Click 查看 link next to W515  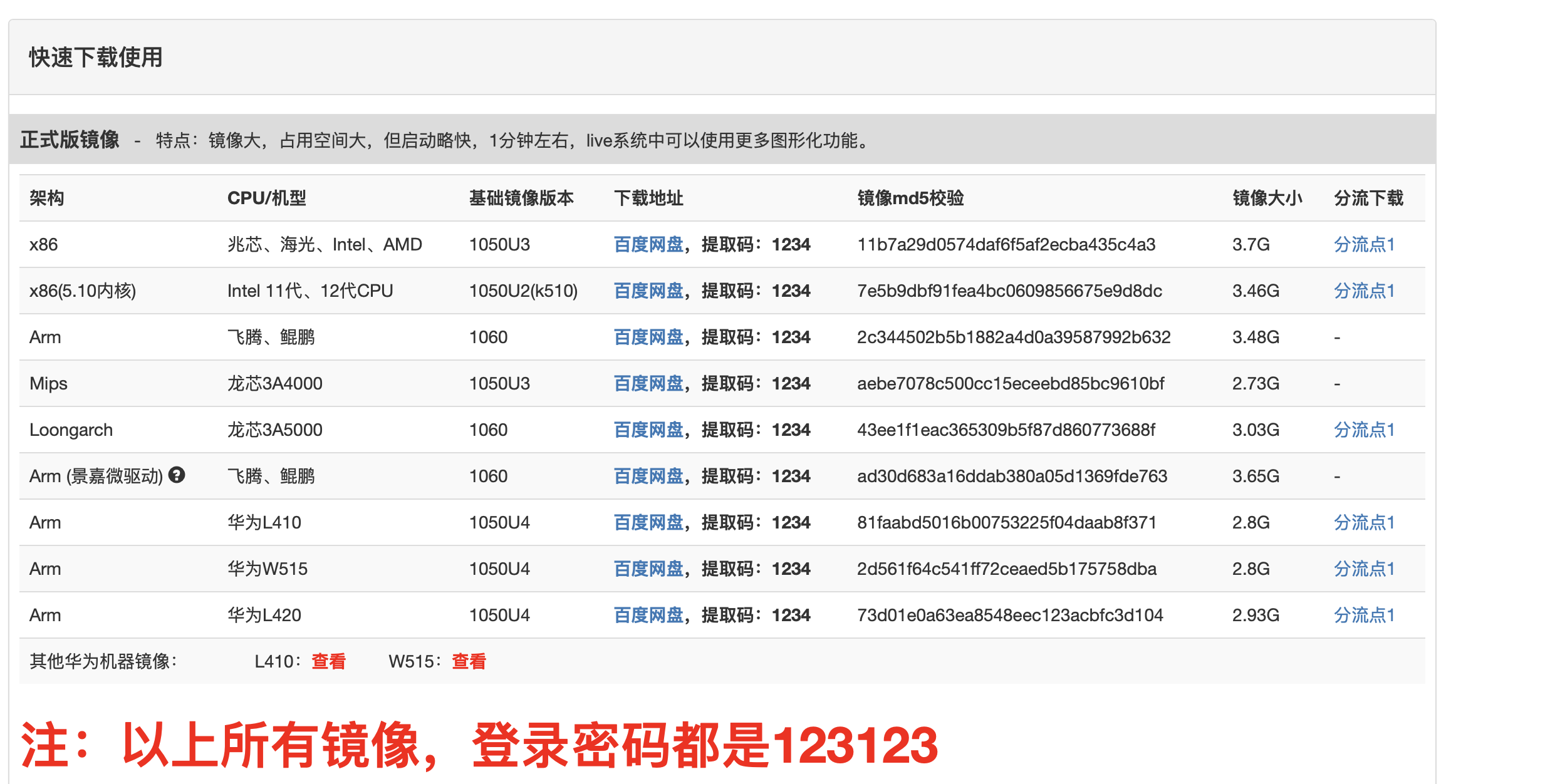469,661
